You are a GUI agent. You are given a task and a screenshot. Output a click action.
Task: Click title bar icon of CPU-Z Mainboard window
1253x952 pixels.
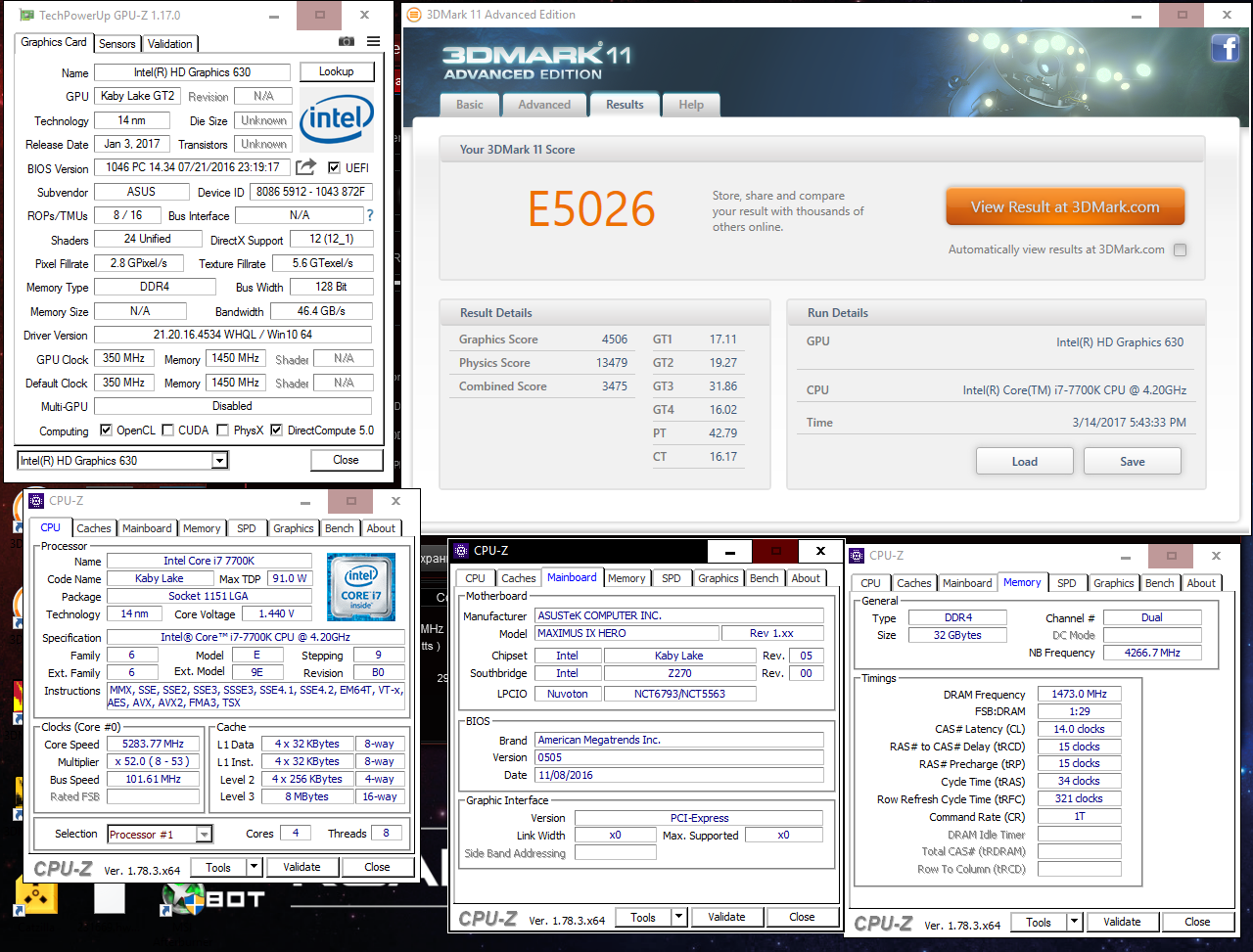point(459,551)
